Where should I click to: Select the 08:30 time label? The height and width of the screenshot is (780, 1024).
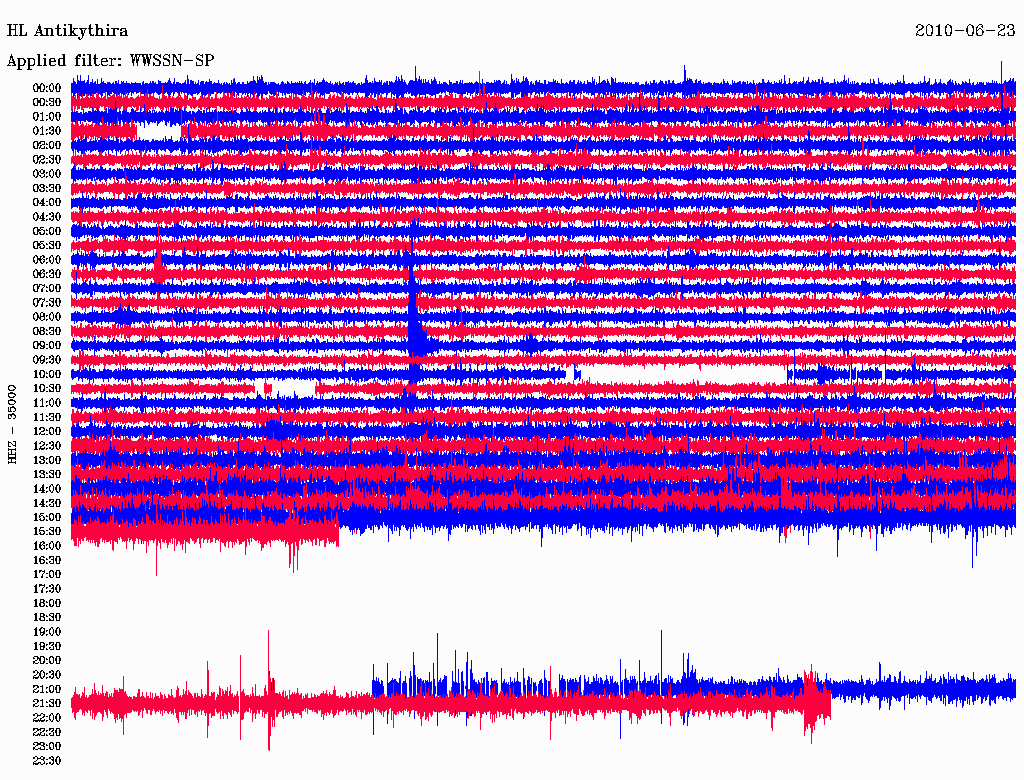click(x=47, y=331)
